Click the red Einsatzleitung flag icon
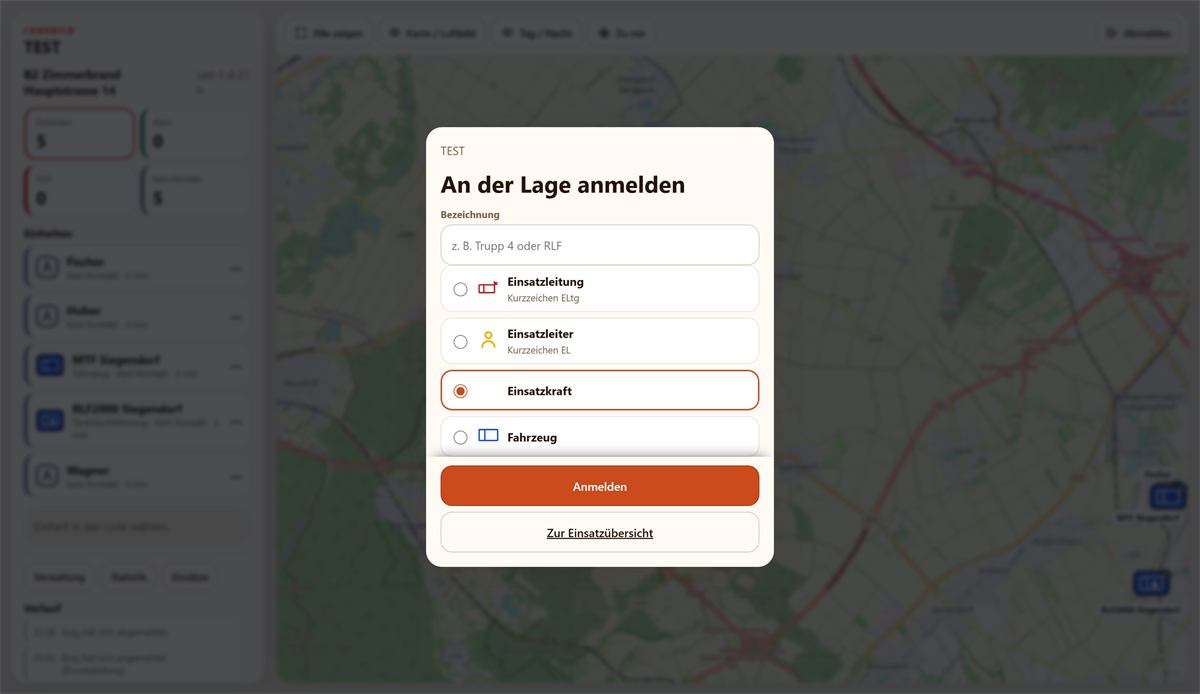Image resolution: width=1200 pixels, height=694 pixels. tap(488, 288)
